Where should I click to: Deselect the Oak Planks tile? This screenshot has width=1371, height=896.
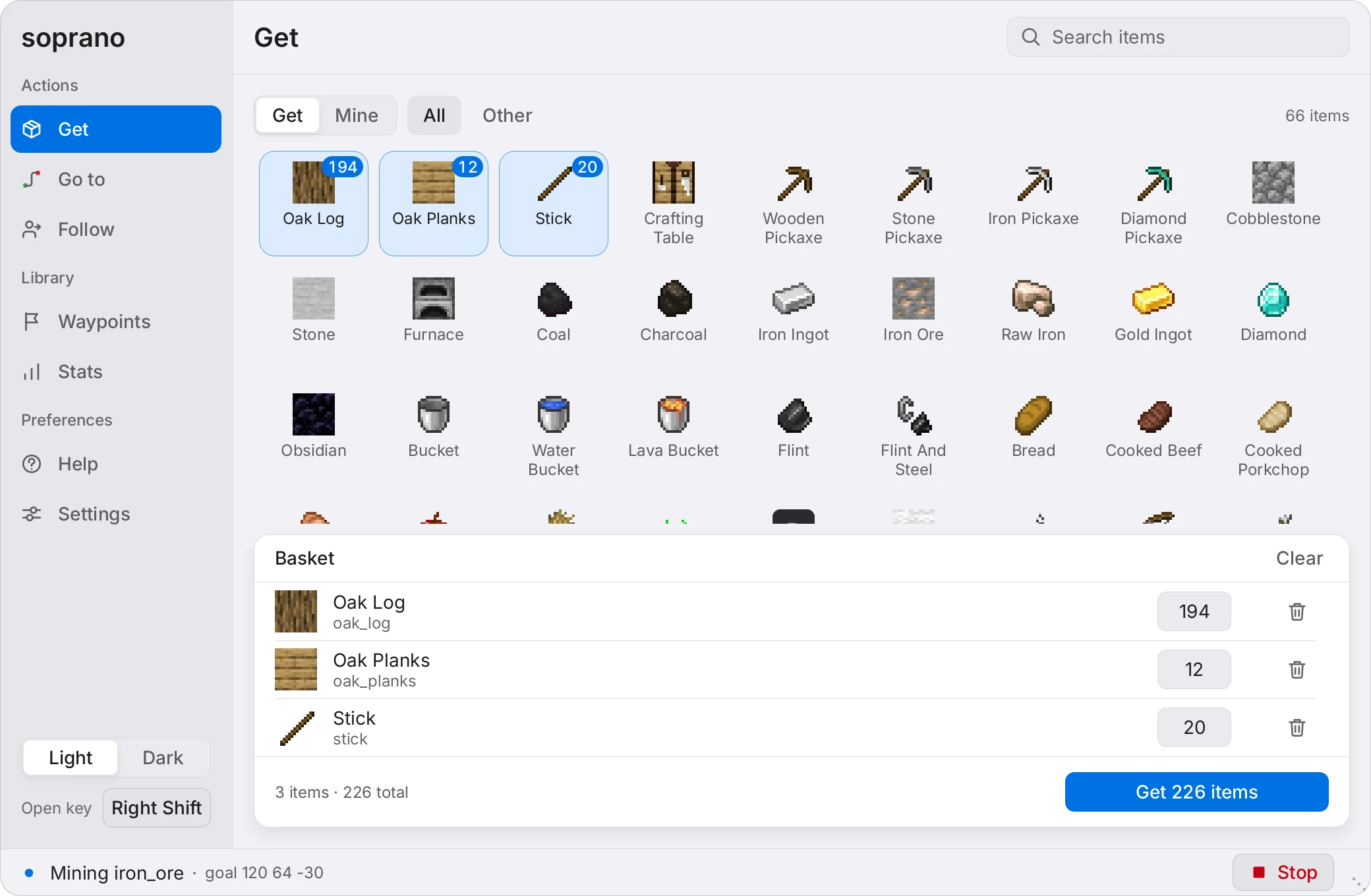[433, 204]
